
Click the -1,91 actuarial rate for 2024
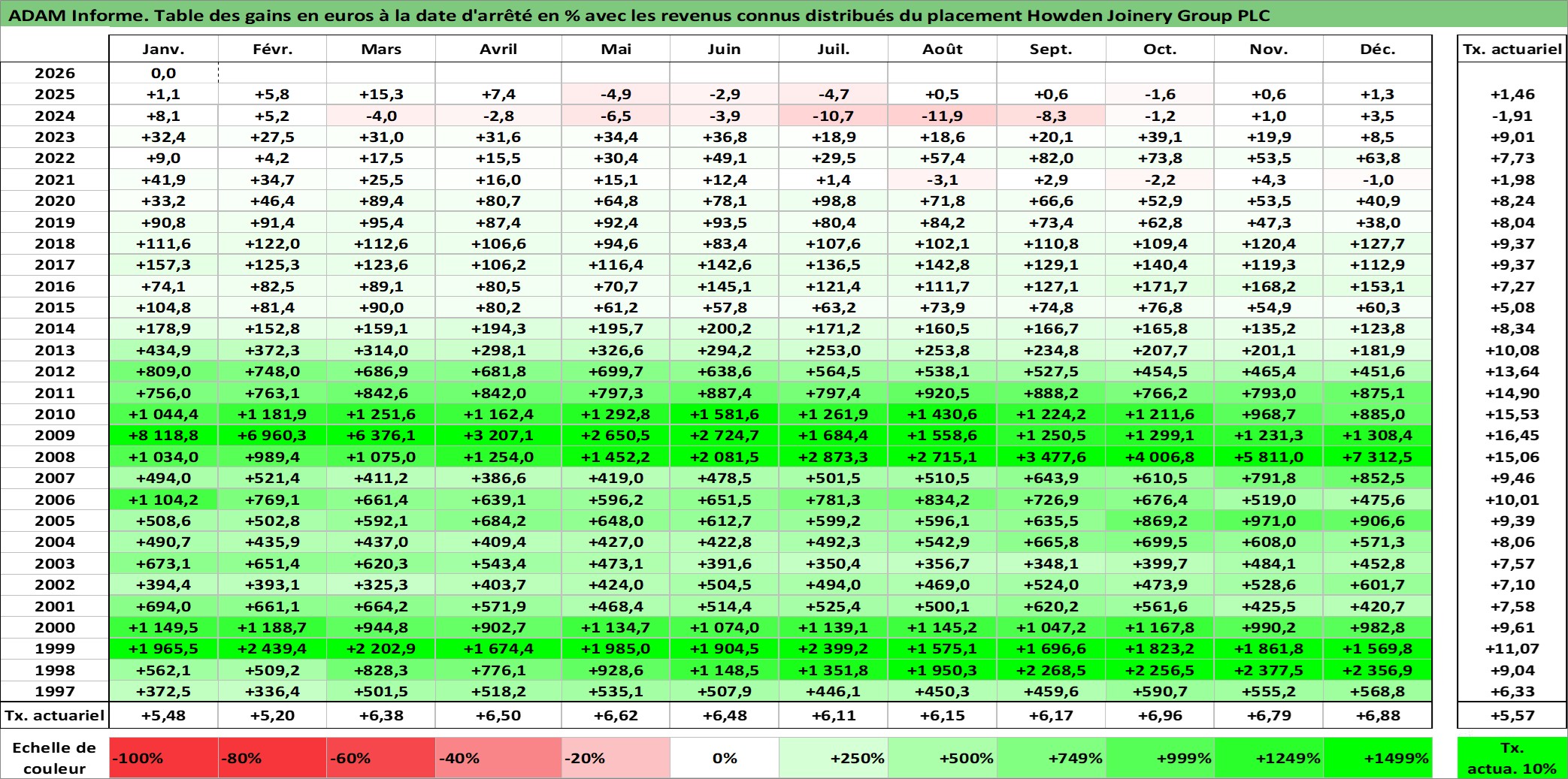[x=1512, y=116]
